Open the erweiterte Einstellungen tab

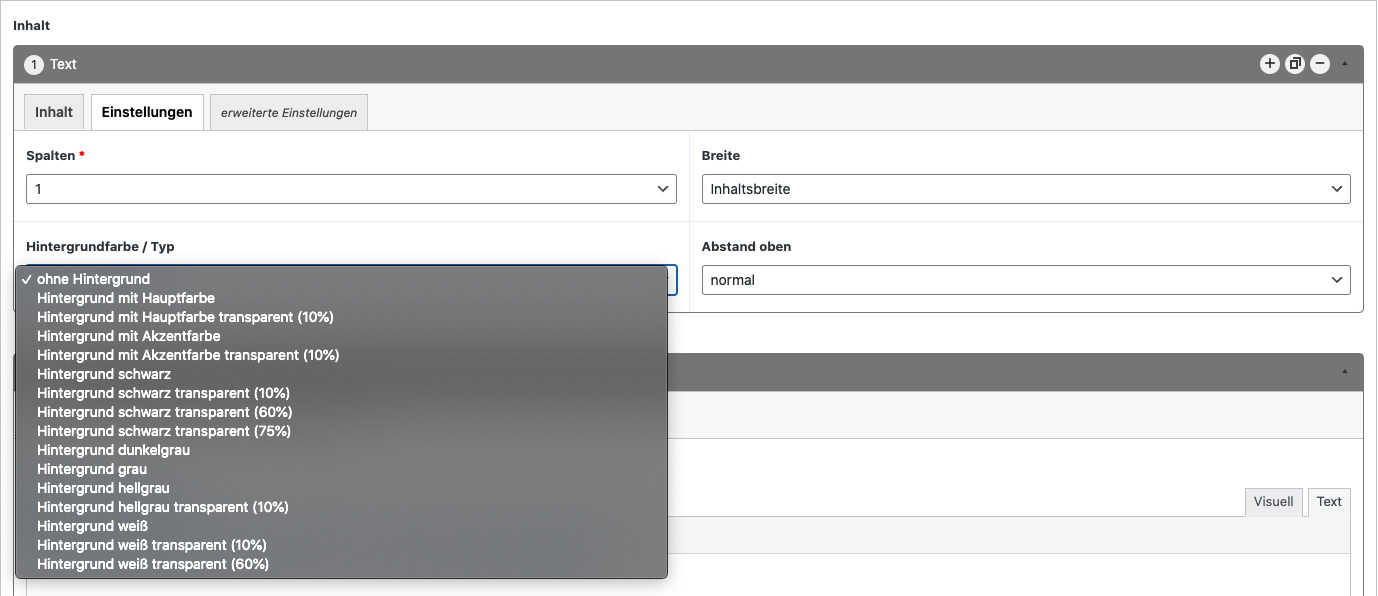coord(289,113)
